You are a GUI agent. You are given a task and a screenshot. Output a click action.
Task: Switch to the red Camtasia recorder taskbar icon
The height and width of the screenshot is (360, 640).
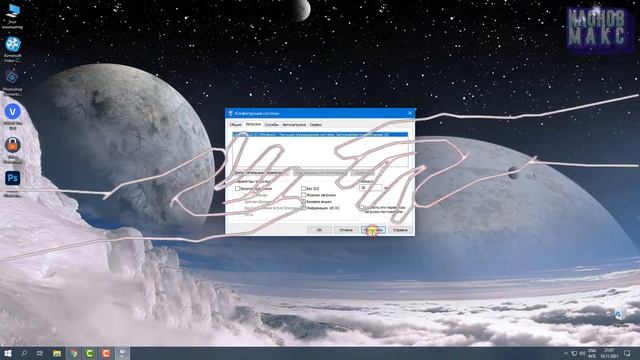tap(106, 353)
